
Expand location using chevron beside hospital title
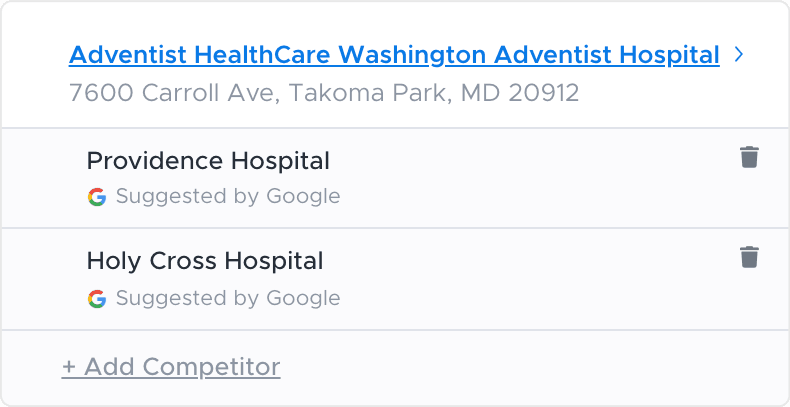(739, 54)
